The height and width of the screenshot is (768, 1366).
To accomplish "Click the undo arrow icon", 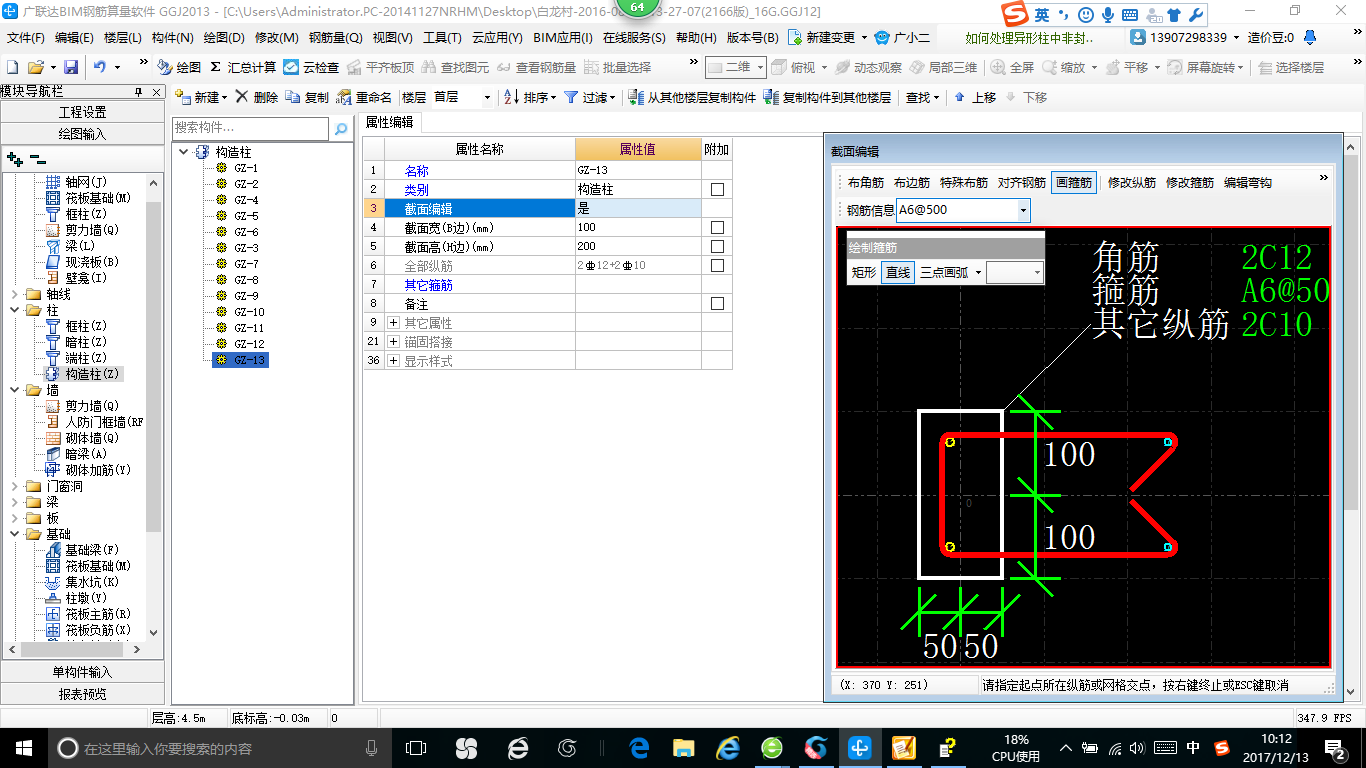I will pos(100,67).
